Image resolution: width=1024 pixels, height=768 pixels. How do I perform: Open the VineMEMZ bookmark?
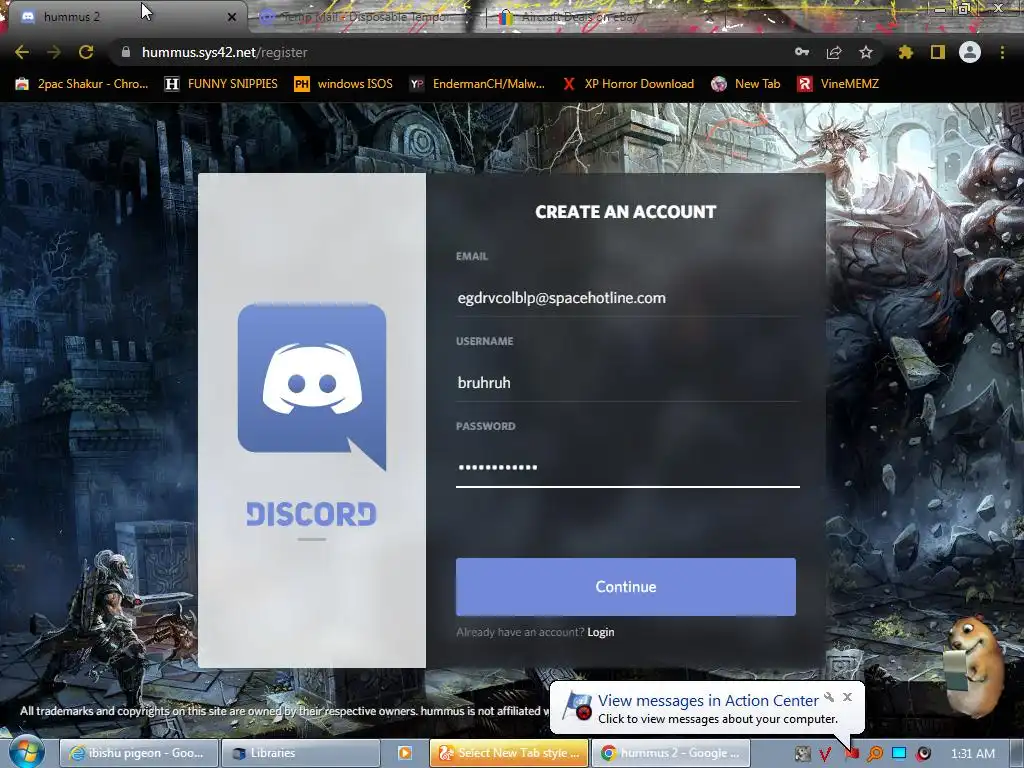tap(838, 84)
